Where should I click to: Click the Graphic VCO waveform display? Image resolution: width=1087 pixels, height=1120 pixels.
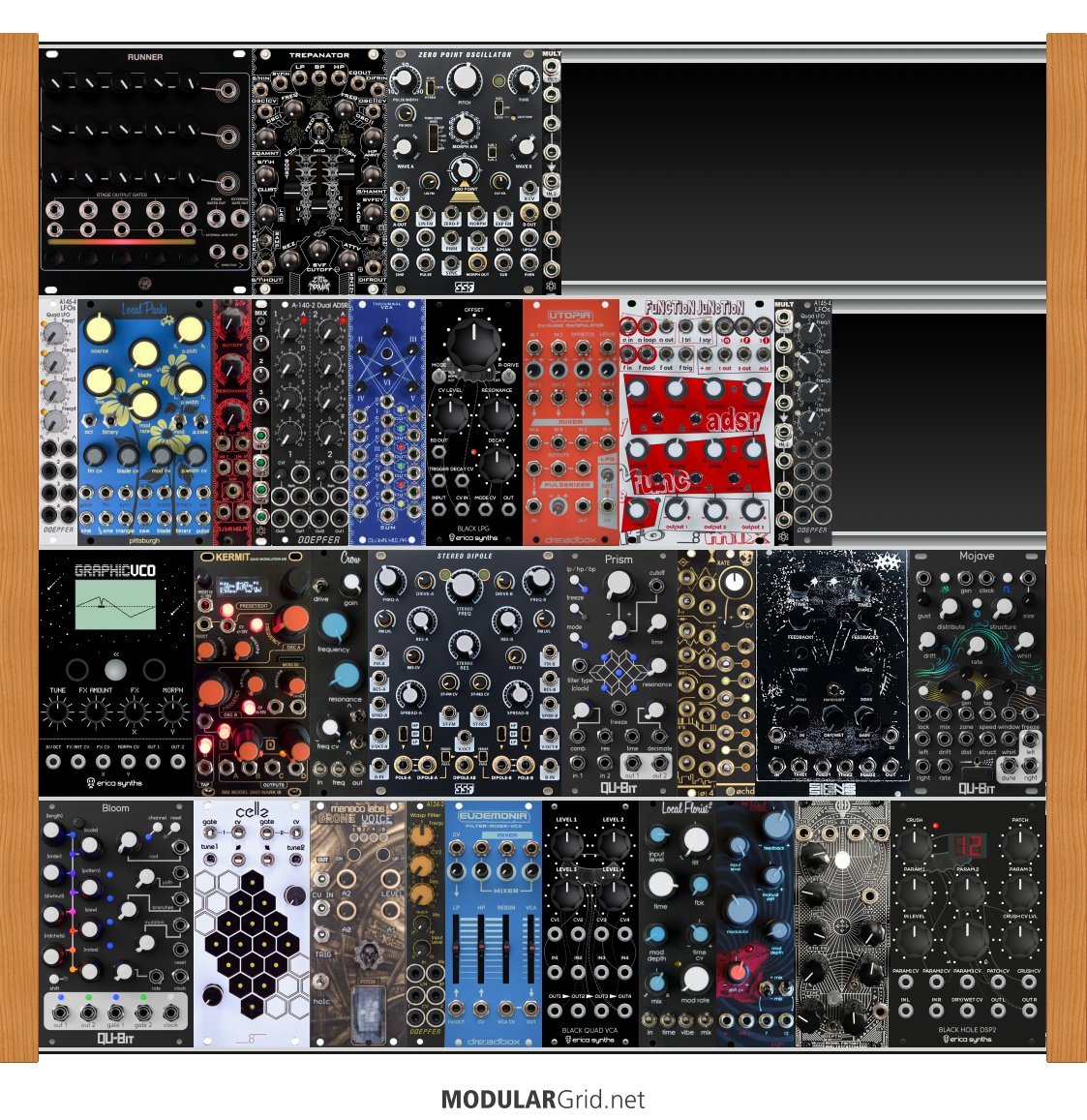click(116, 604)
